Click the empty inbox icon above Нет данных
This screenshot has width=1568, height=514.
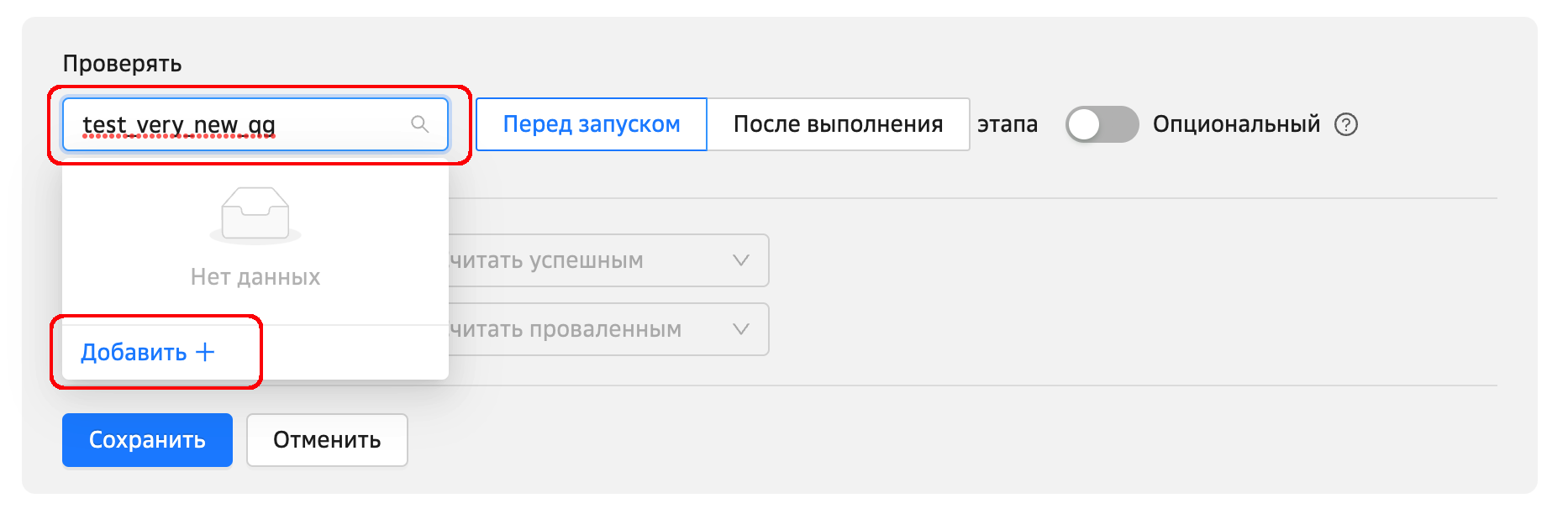coord(255,215)
